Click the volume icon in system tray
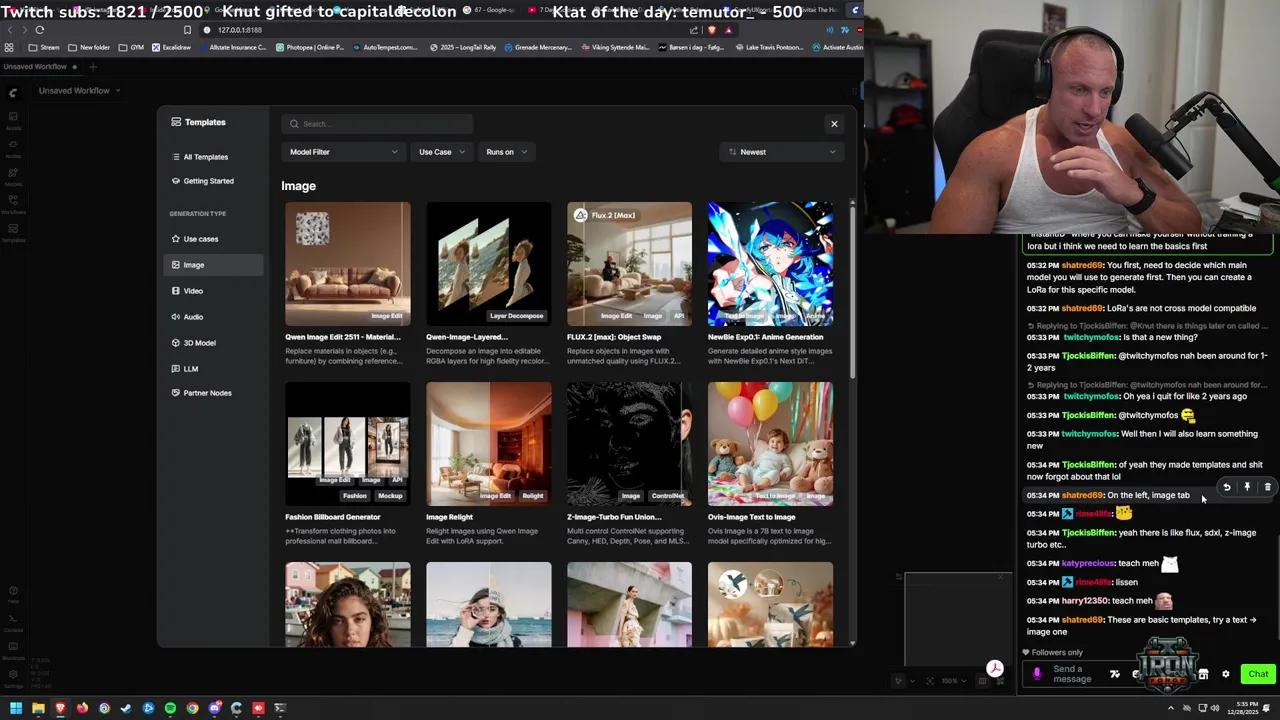The image size is (1280, 720). point(1215,708)
